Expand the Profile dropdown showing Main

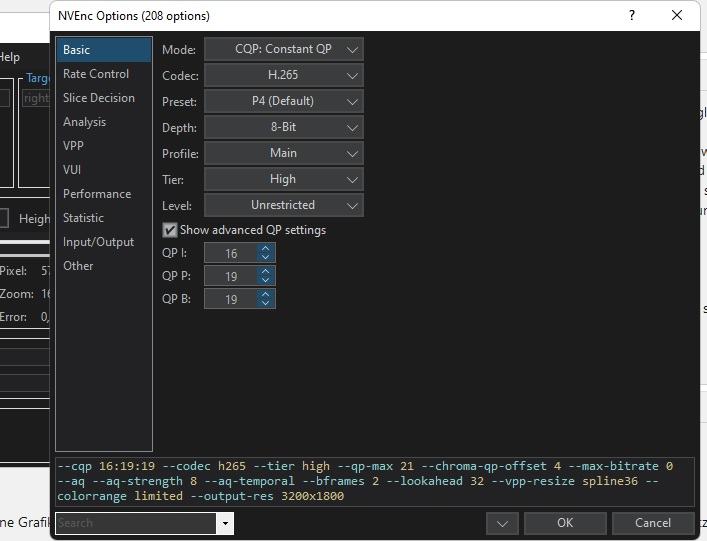pos(284,153)
